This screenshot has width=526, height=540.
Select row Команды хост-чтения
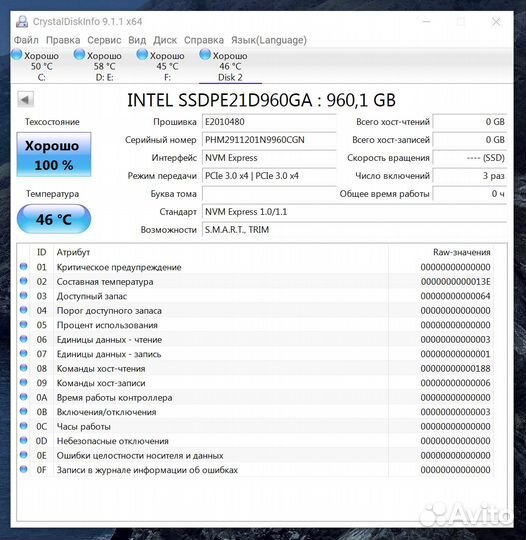coord(255,368)
